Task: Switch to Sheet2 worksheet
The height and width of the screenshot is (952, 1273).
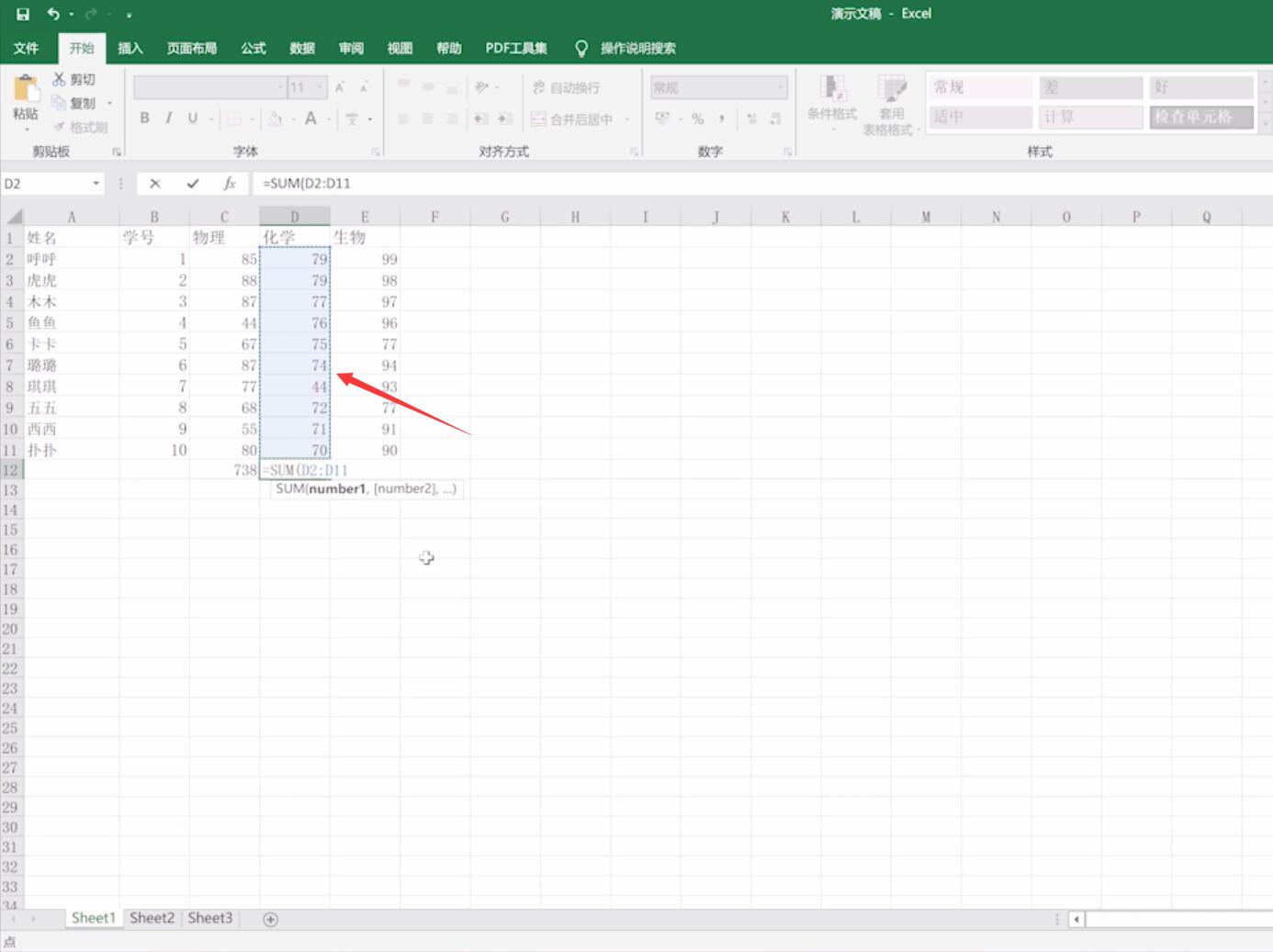Action: [x=152, y=918]
